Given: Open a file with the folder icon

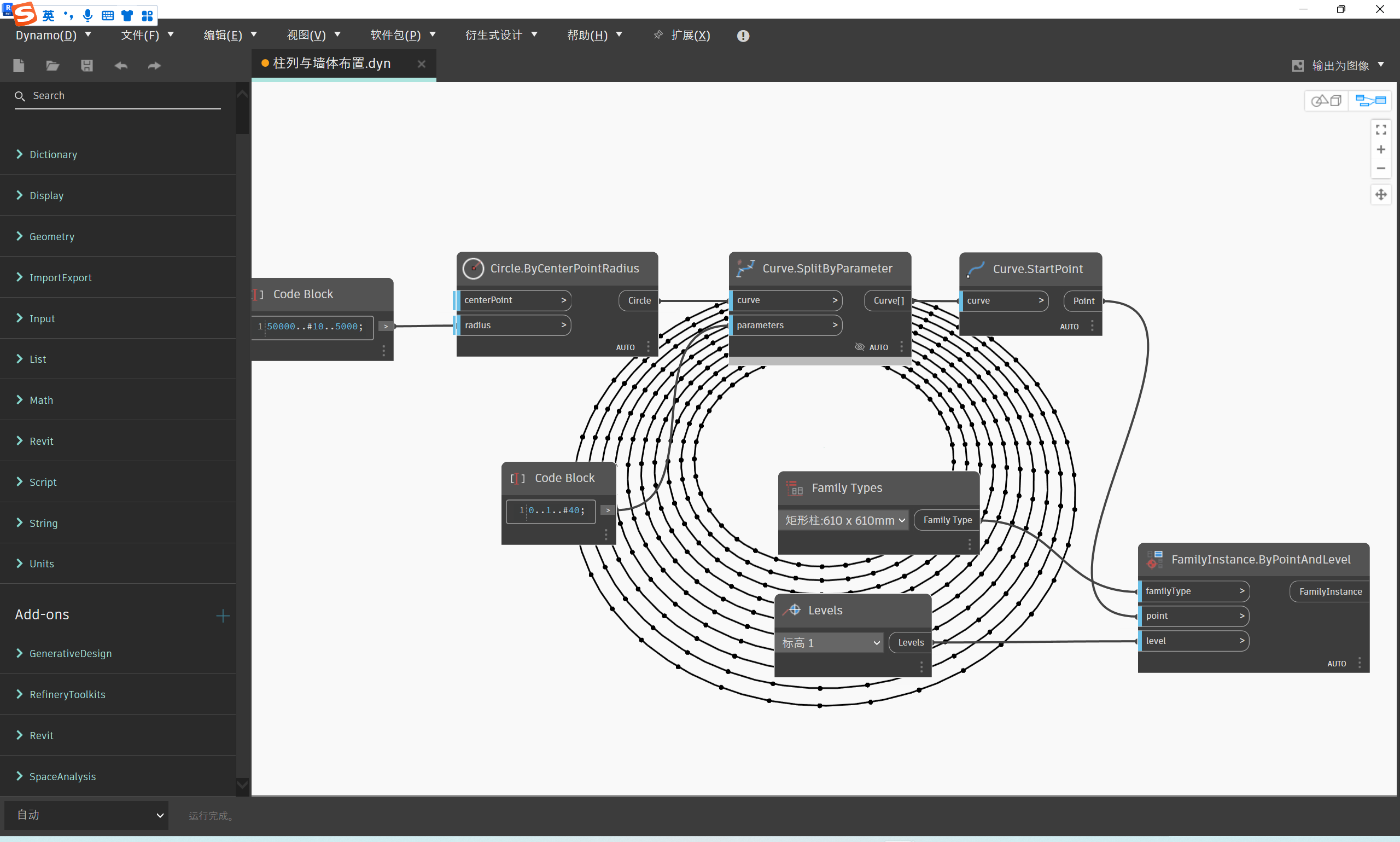Looking at the screenshot, I should click(52, 66).
